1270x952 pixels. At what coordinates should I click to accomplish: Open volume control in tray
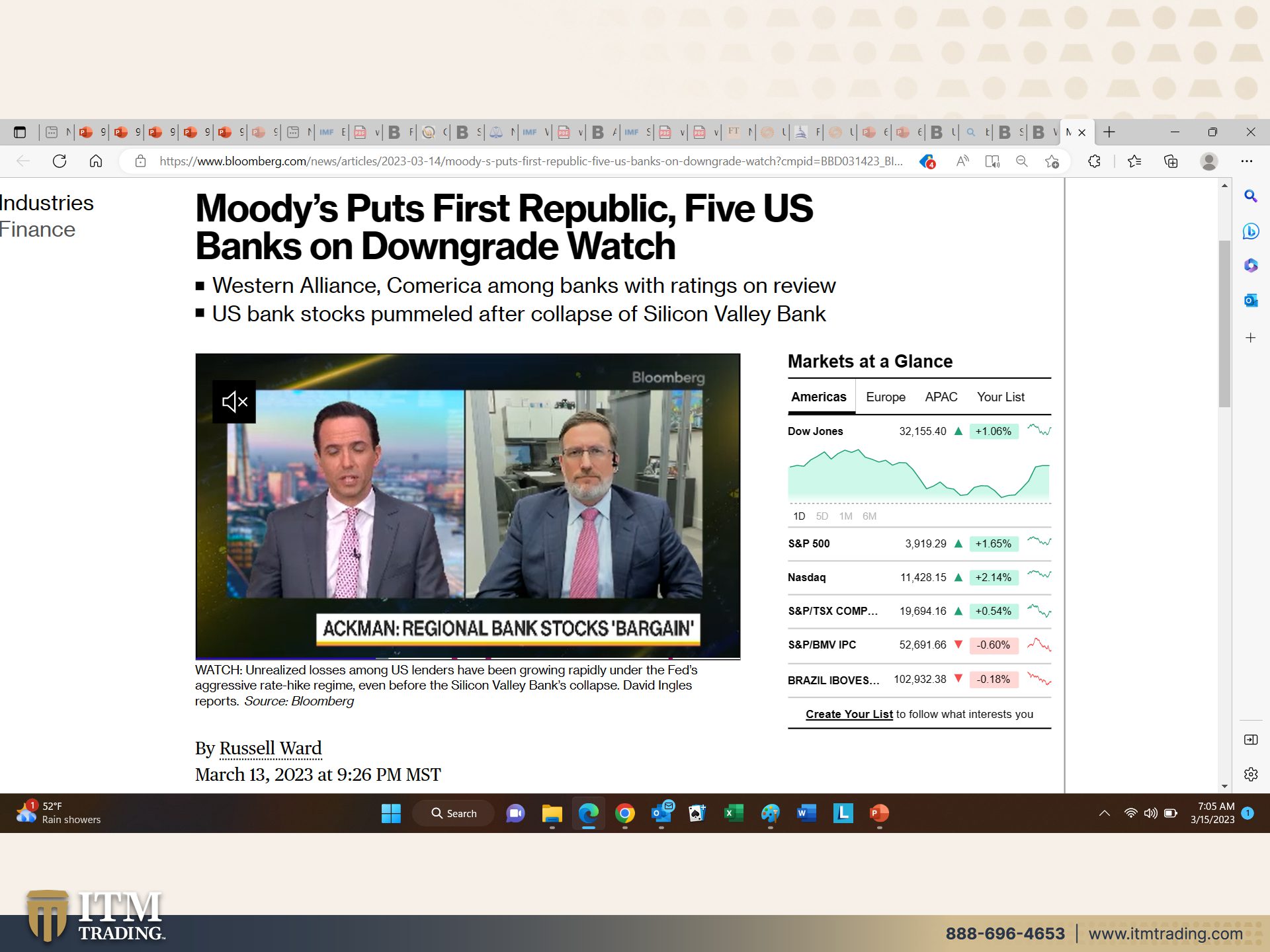1151,813
